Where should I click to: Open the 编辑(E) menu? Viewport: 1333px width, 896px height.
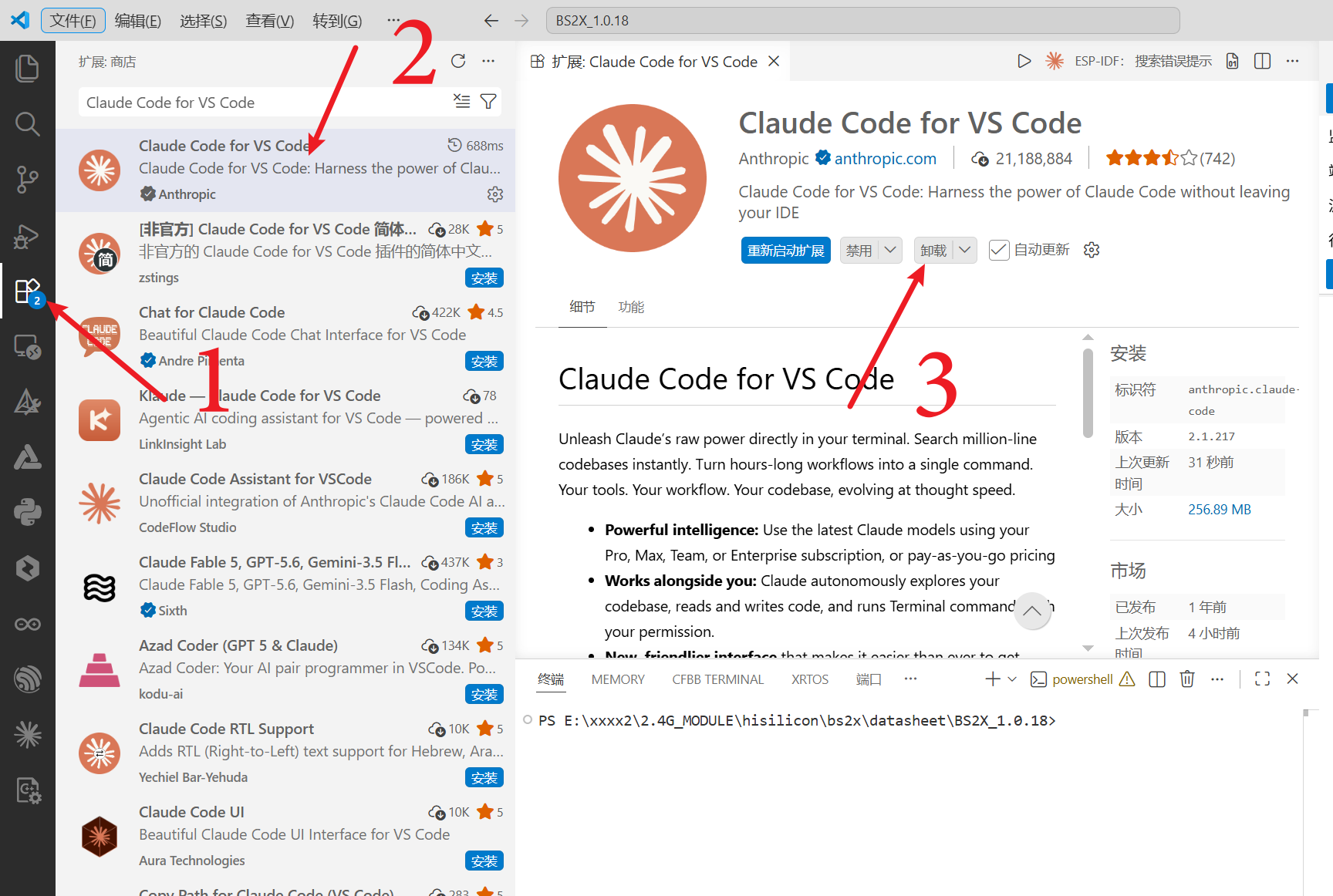138,21
